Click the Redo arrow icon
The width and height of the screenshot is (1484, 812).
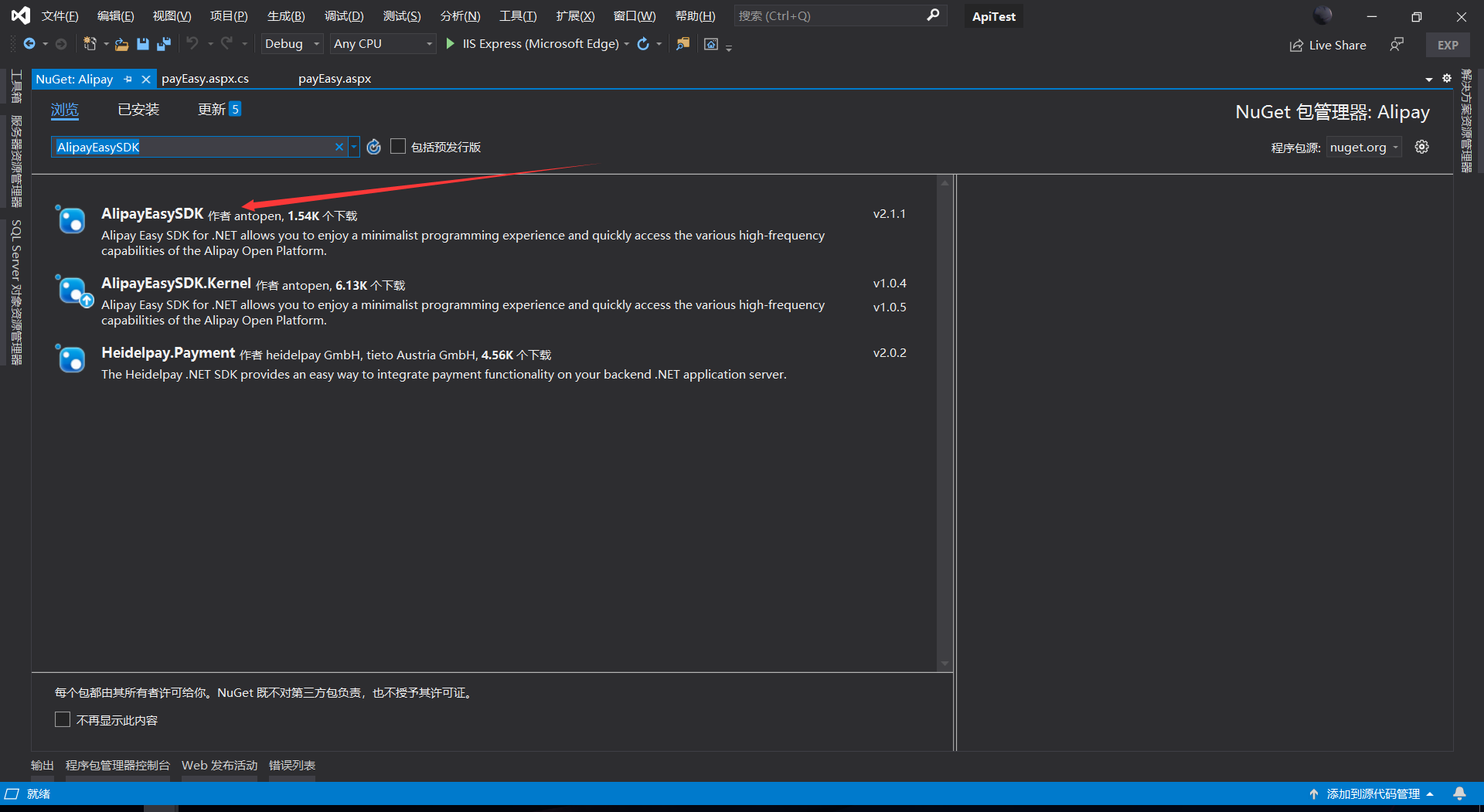pyautogui.click(x=226, y=44)
